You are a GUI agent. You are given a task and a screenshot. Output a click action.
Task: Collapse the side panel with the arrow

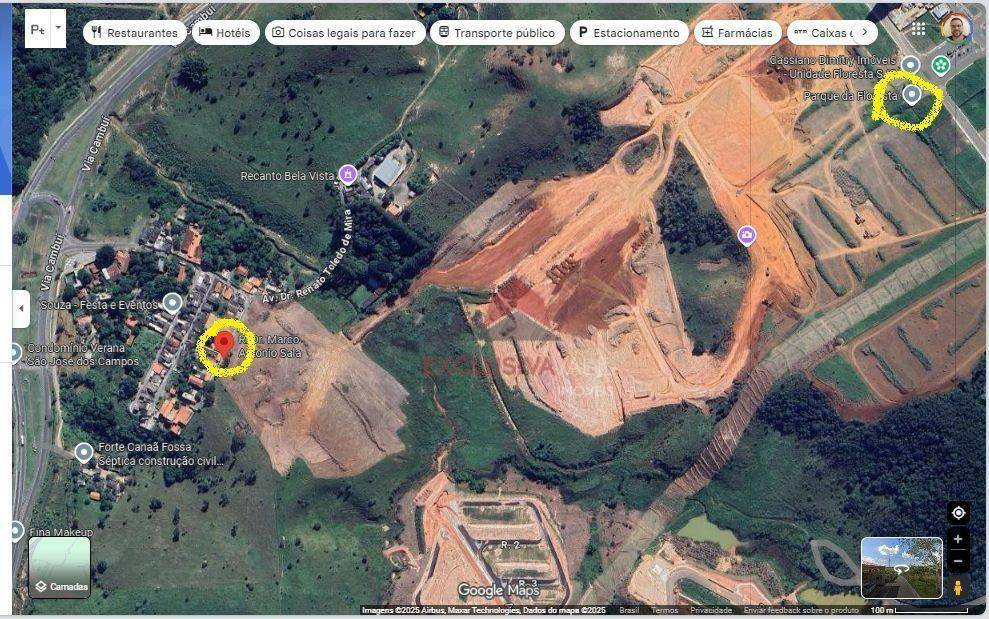click(21, 309)
